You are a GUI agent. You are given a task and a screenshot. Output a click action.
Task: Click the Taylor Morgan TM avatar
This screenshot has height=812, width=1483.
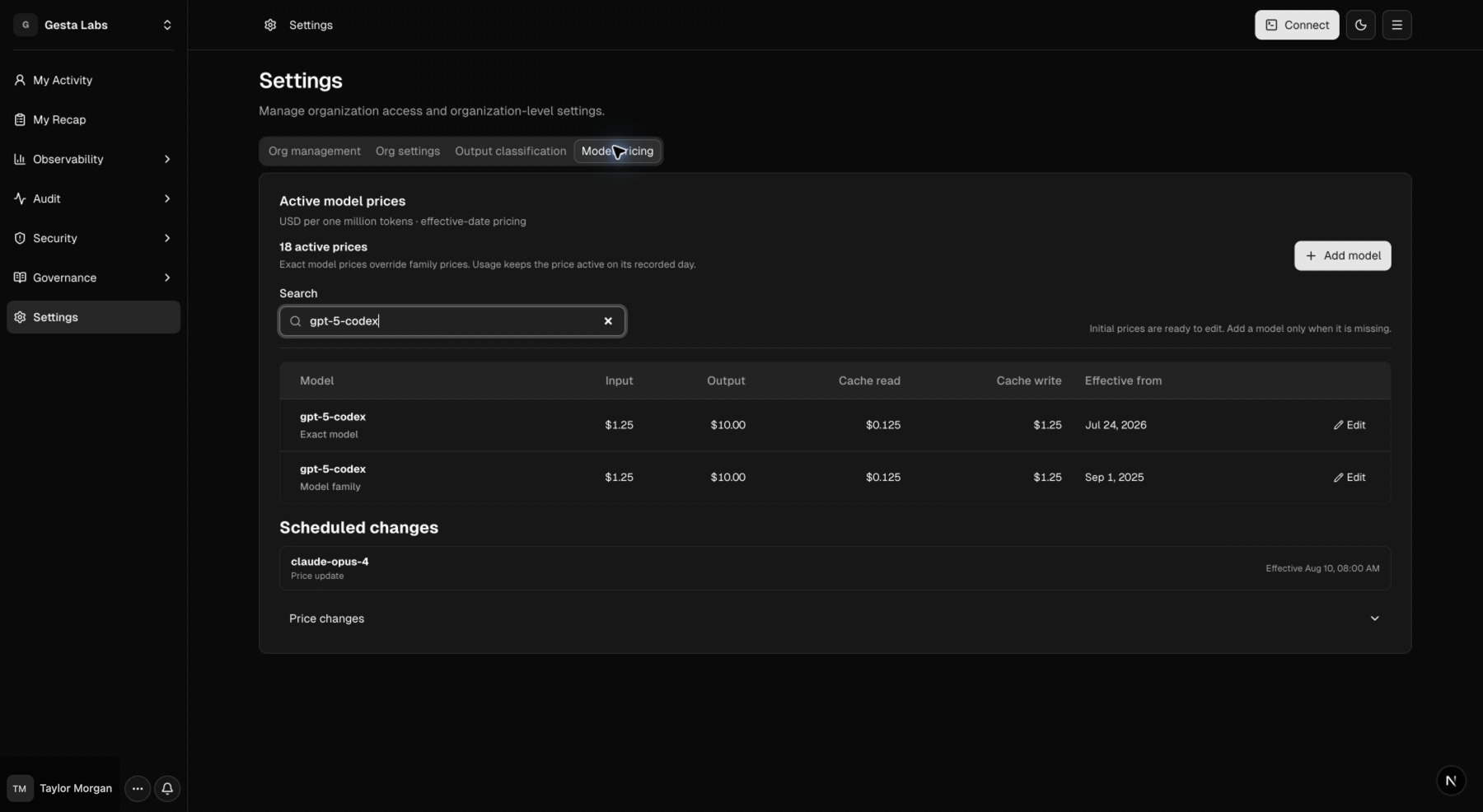(x=20, y=788)
